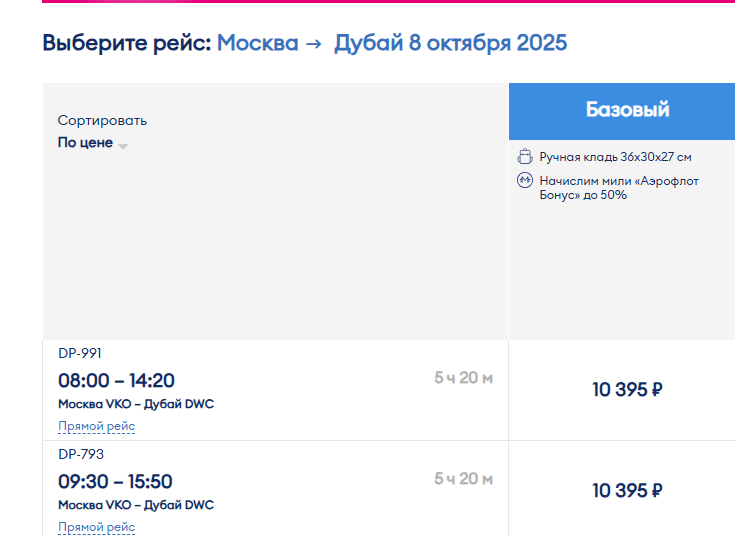
Task: Click the hand luggage backpack icon
Action: [x=525, y=156]
